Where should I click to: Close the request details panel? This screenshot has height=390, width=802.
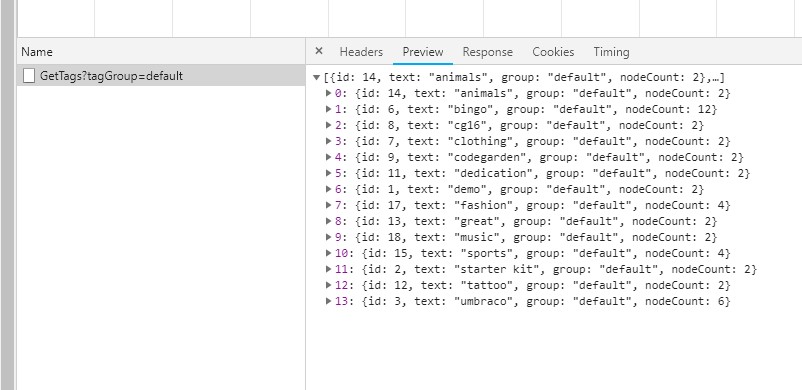click(319, 51)
